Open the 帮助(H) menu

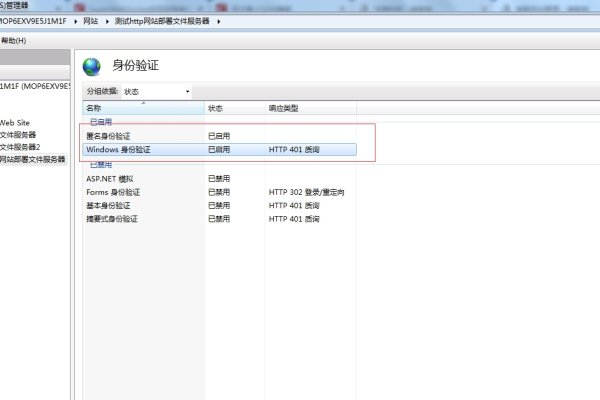[x=13, y=41]
